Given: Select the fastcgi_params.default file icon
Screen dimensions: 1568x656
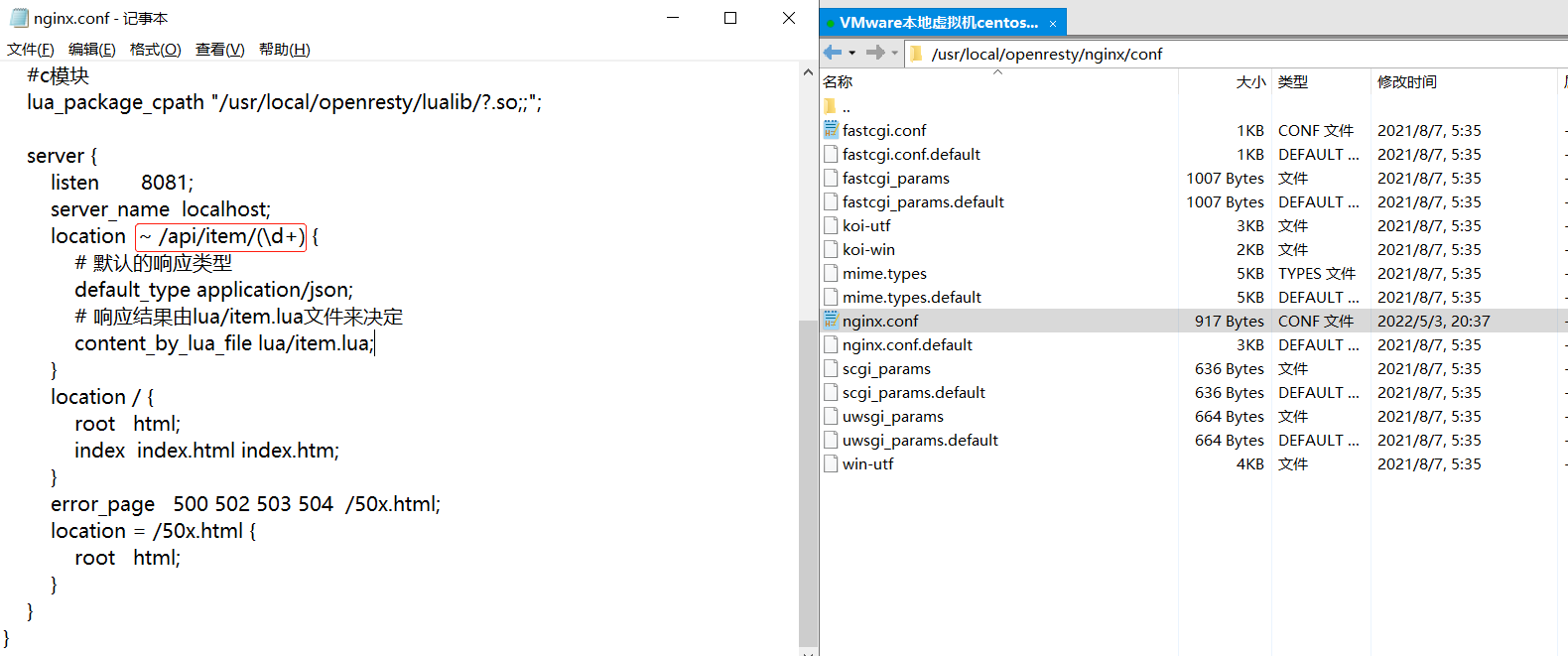Looking at the screenshot, I should (831, 201).
